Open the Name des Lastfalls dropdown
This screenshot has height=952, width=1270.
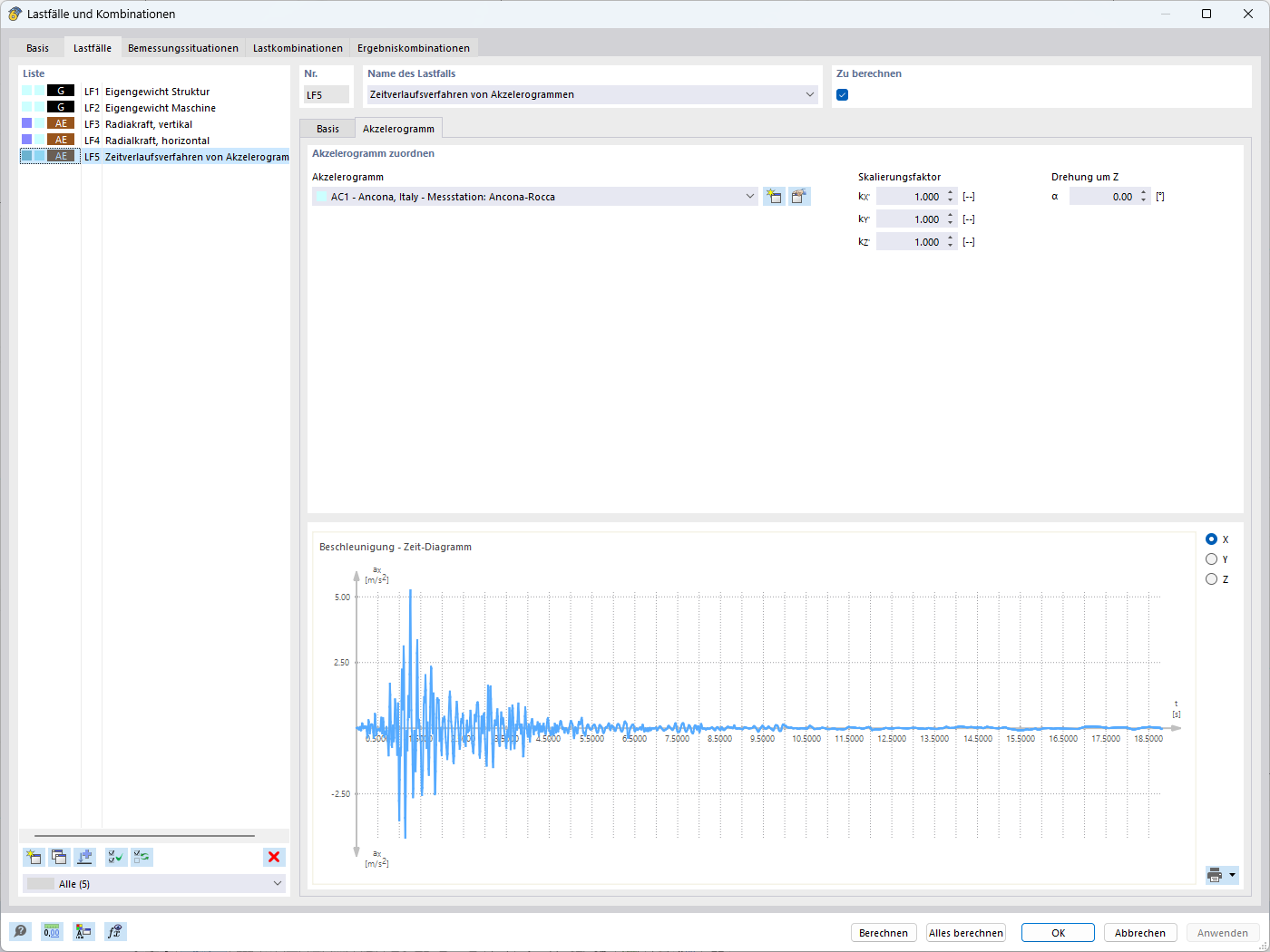[810, 94]
